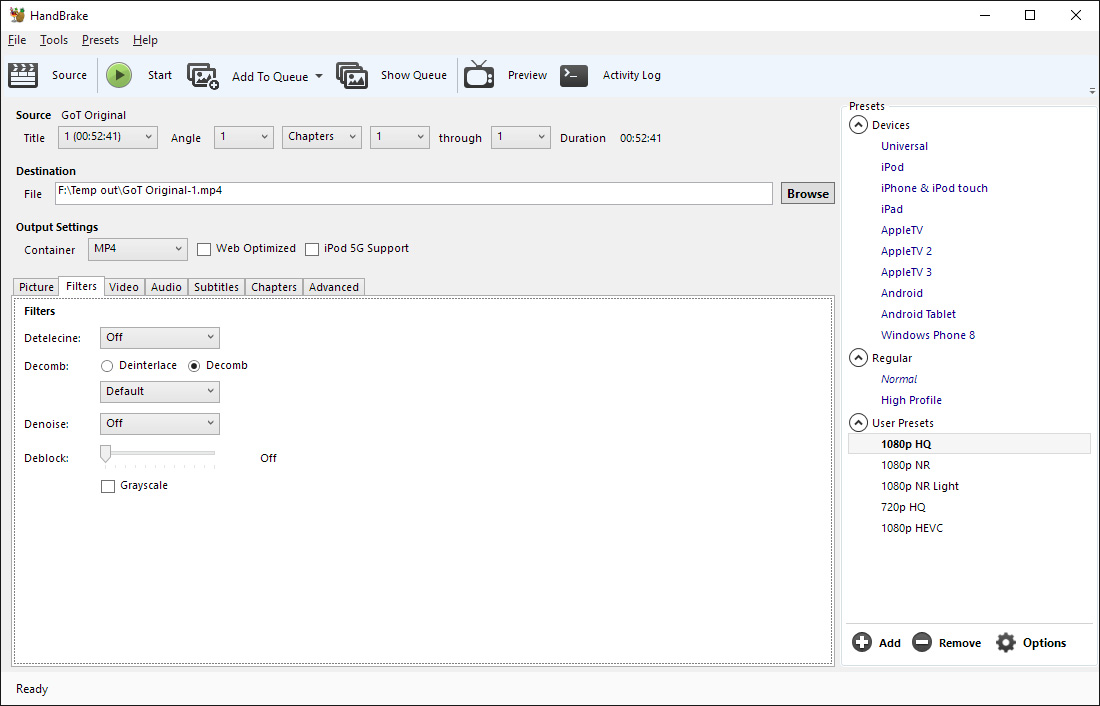
Task: Click the plus icon to add preset
Action: [x=861, y=642]
